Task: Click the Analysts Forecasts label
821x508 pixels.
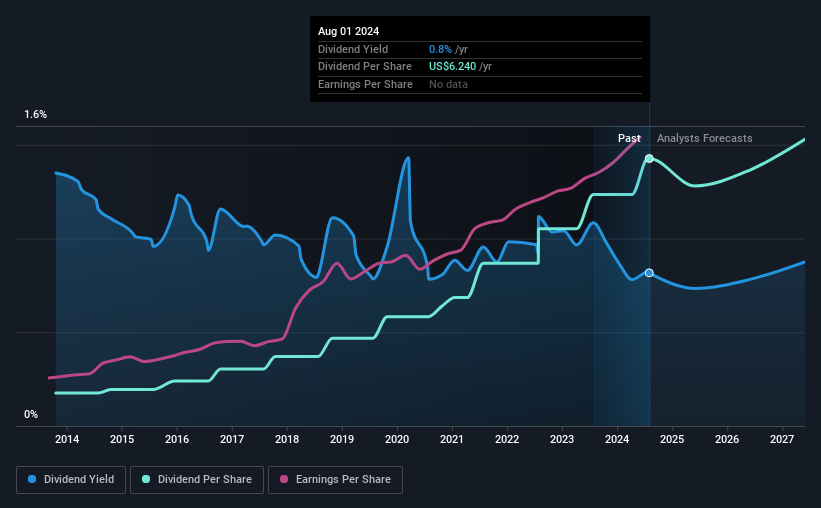Action: pos(704,138)
